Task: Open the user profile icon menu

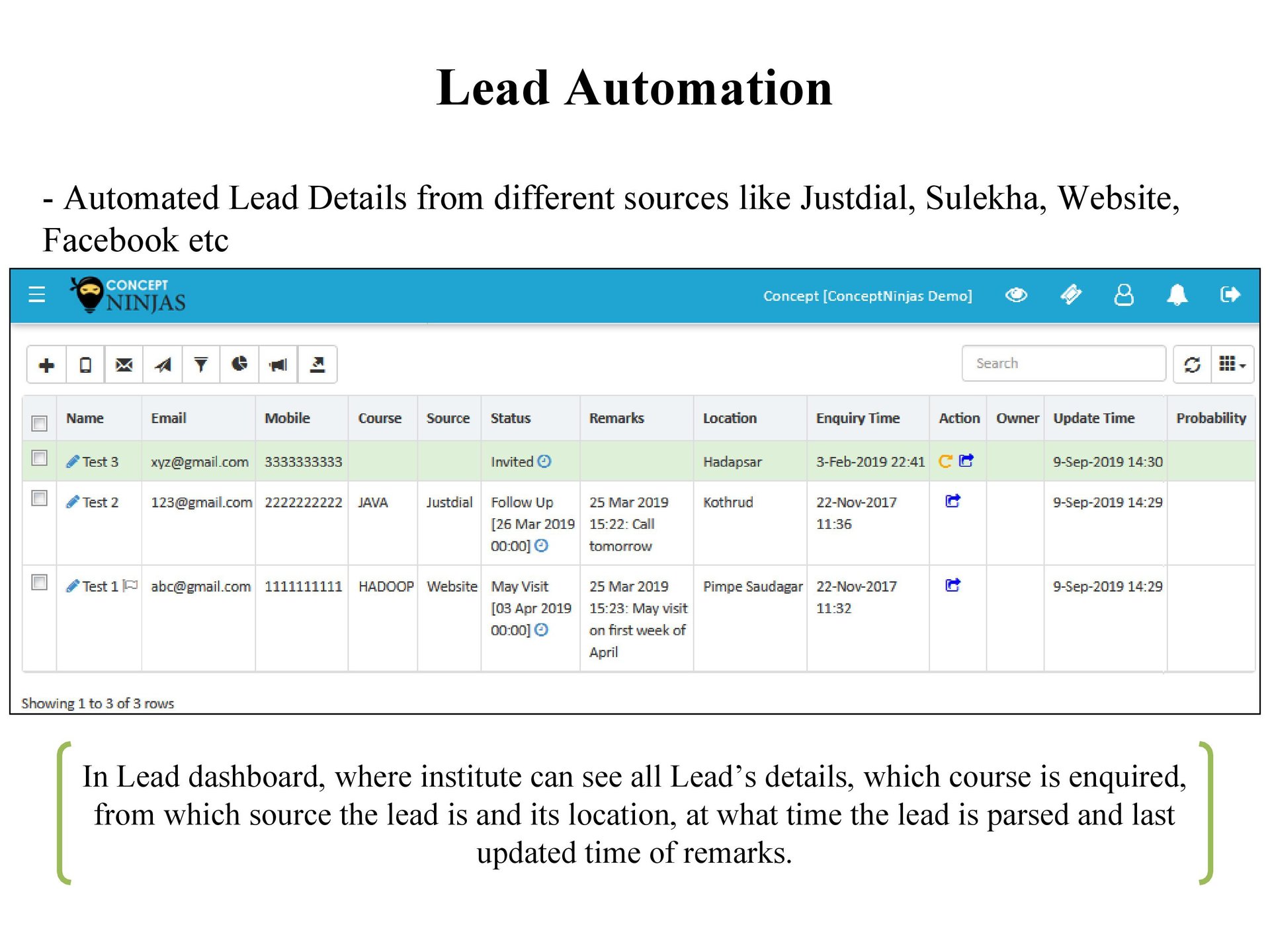Action: point(1123,295)
